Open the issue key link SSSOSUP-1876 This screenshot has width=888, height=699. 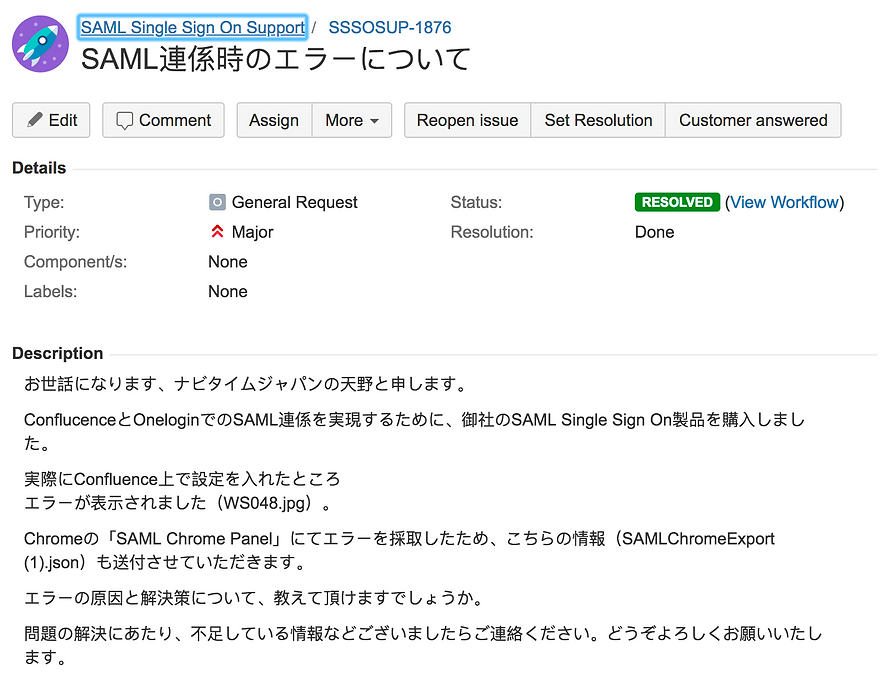[x=390, y=27]
